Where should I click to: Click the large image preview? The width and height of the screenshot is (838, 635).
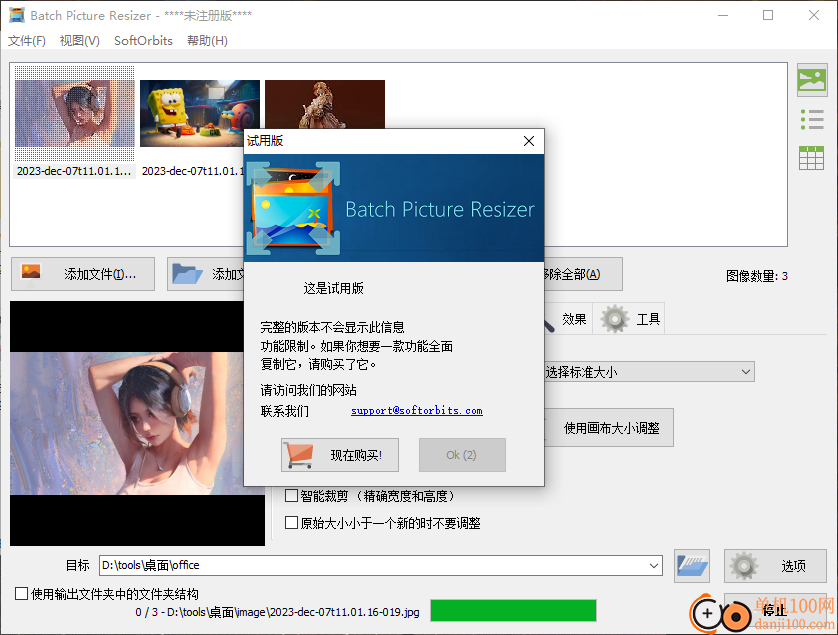137,423
